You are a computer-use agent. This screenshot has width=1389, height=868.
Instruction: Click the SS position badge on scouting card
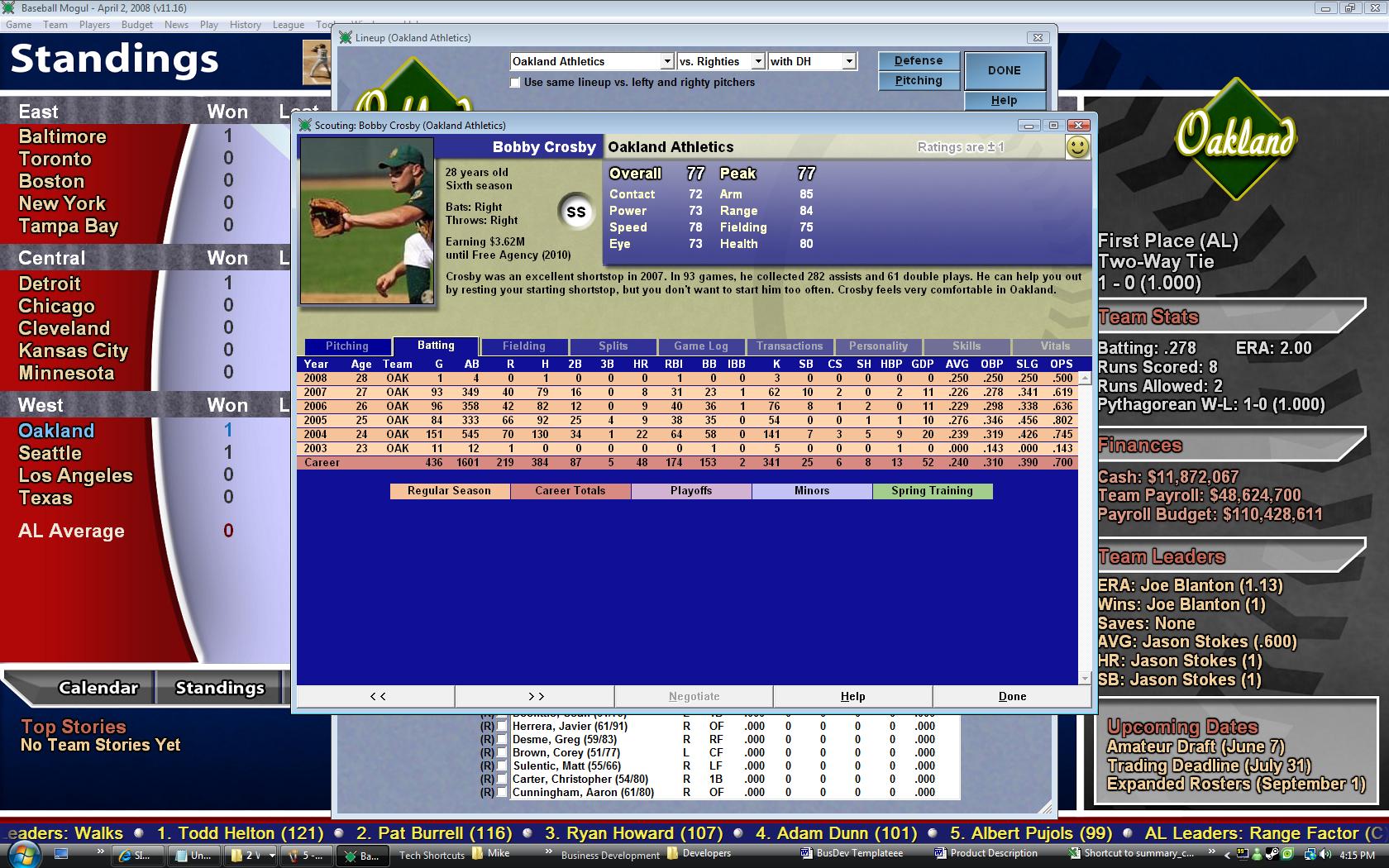pyautogui.click(x=577, y=212)
